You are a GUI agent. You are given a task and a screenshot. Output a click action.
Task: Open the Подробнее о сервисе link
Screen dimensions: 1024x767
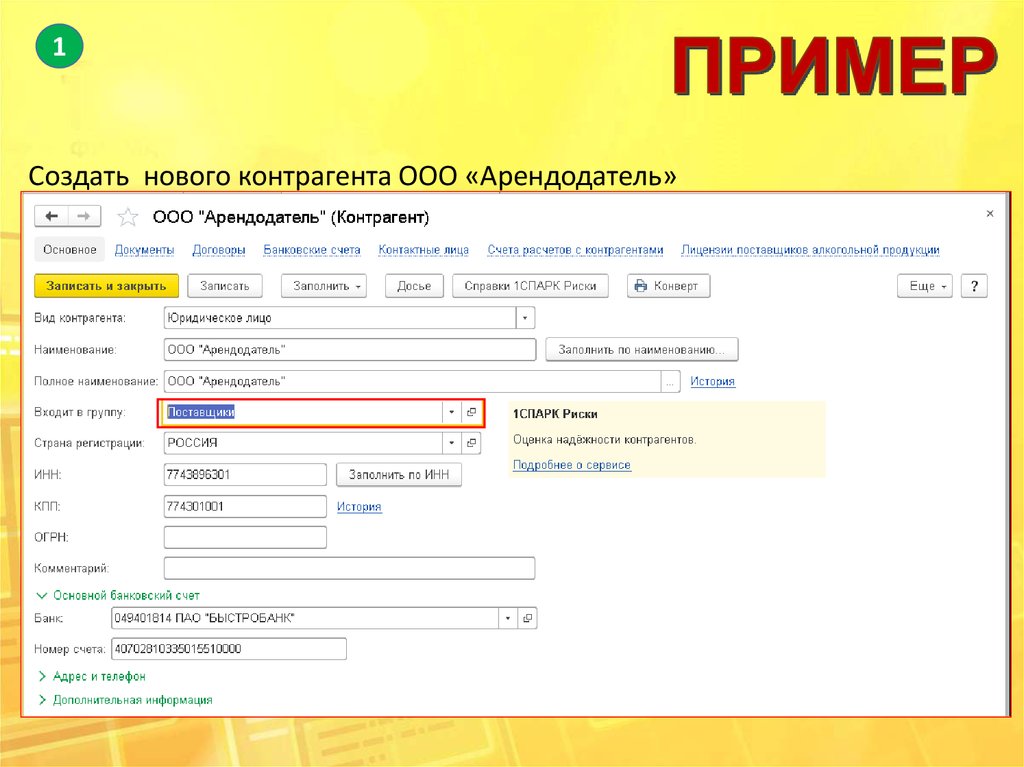point(571,465)
